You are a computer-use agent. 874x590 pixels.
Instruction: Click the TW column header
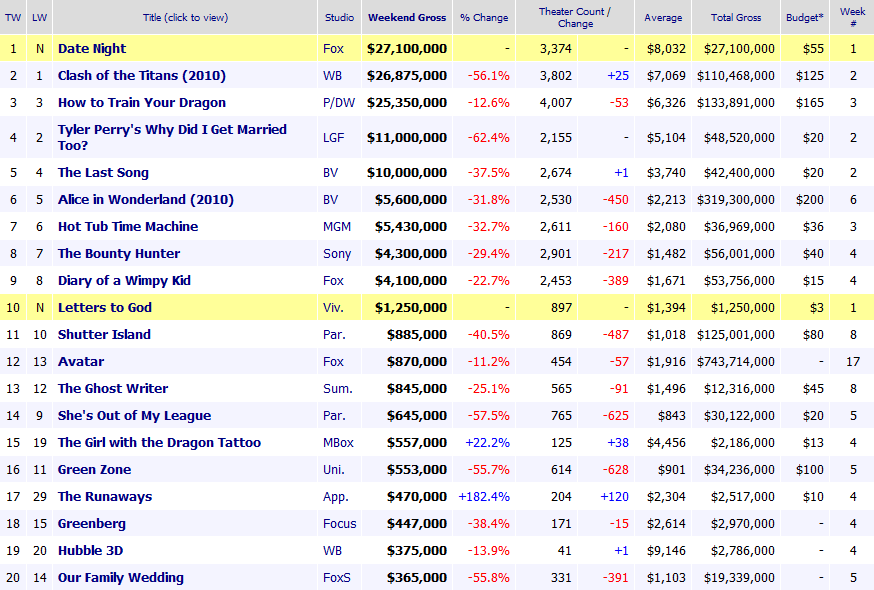[x=13, y=17]
